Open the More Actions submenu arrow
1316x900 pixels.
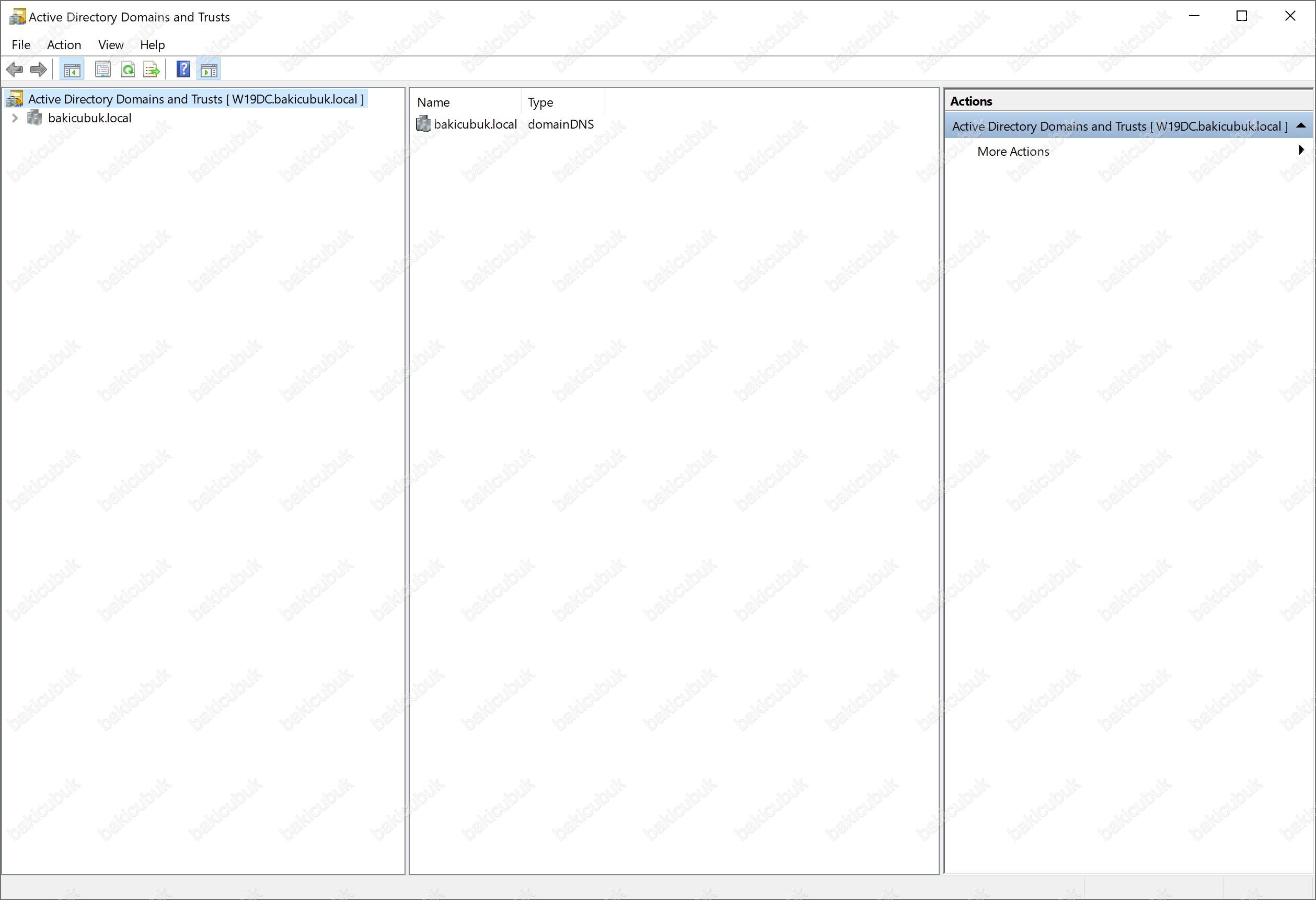pos(1301,150)
